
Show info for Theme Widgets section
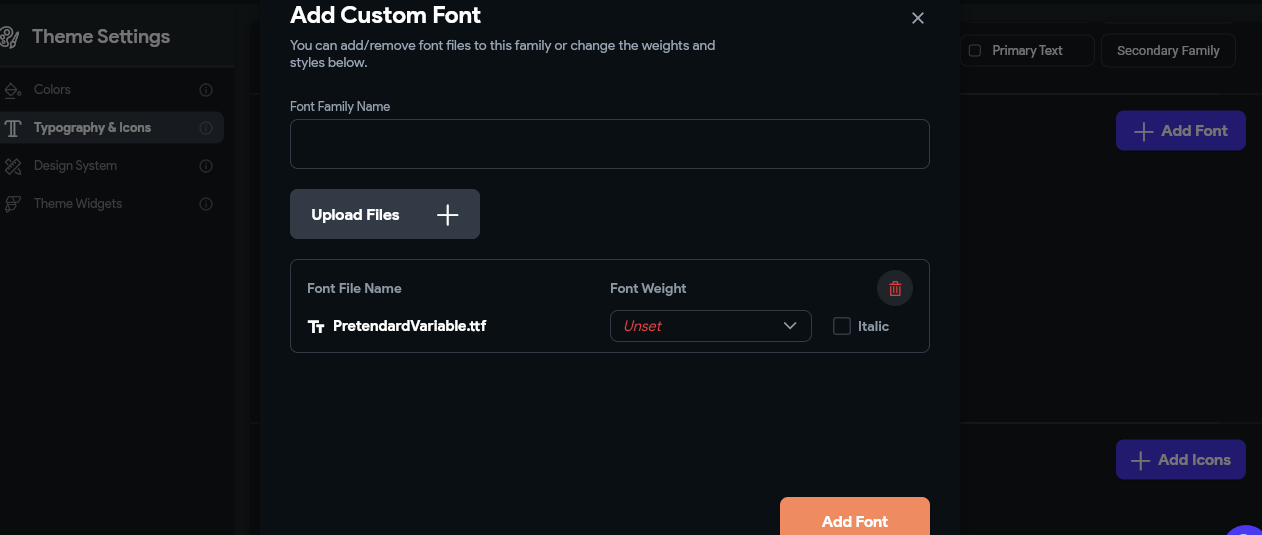(x=206, y=204)
